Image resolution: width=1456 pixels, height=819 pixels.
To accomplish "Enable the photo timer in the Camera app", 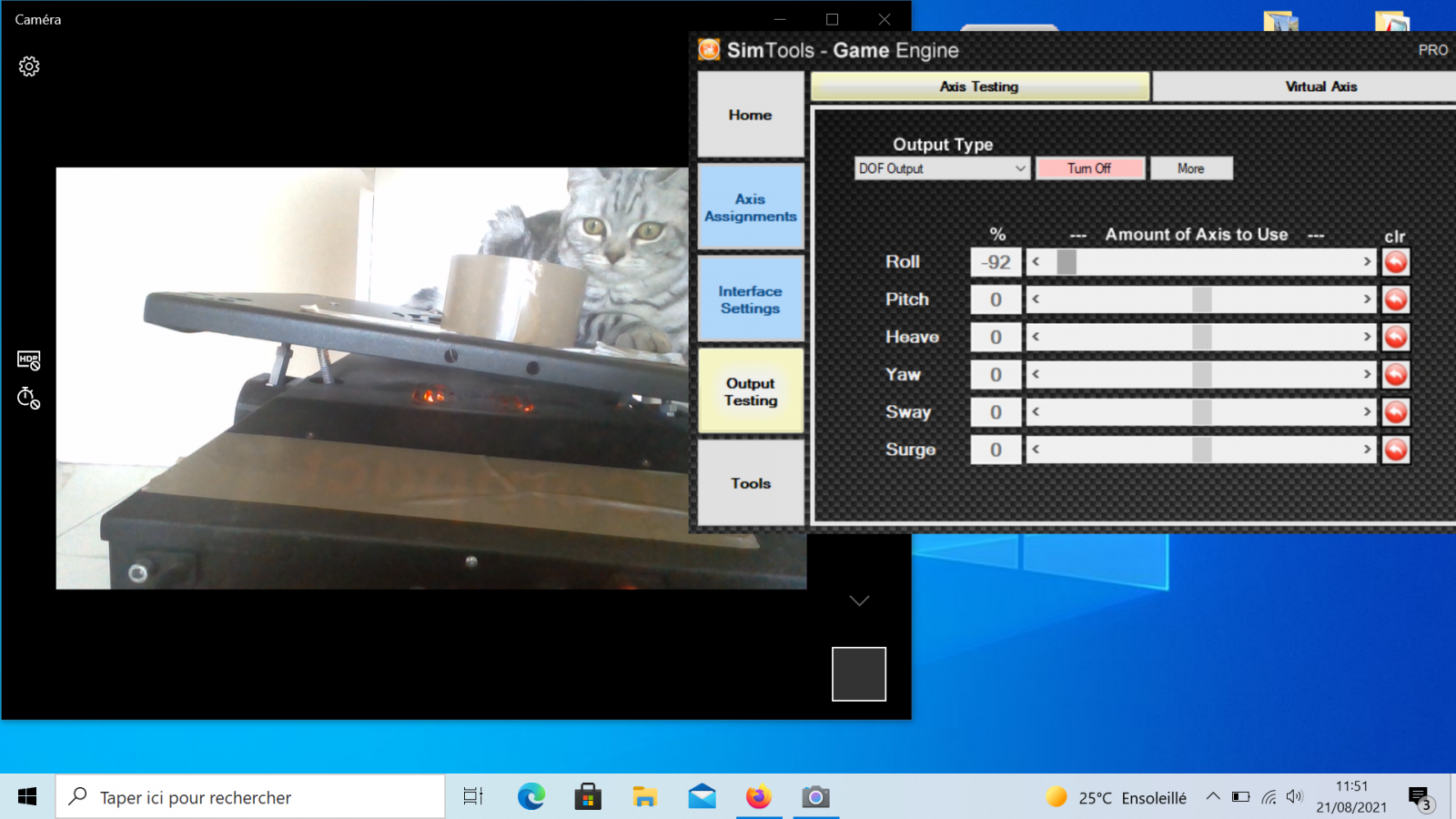I will [27, 397].
